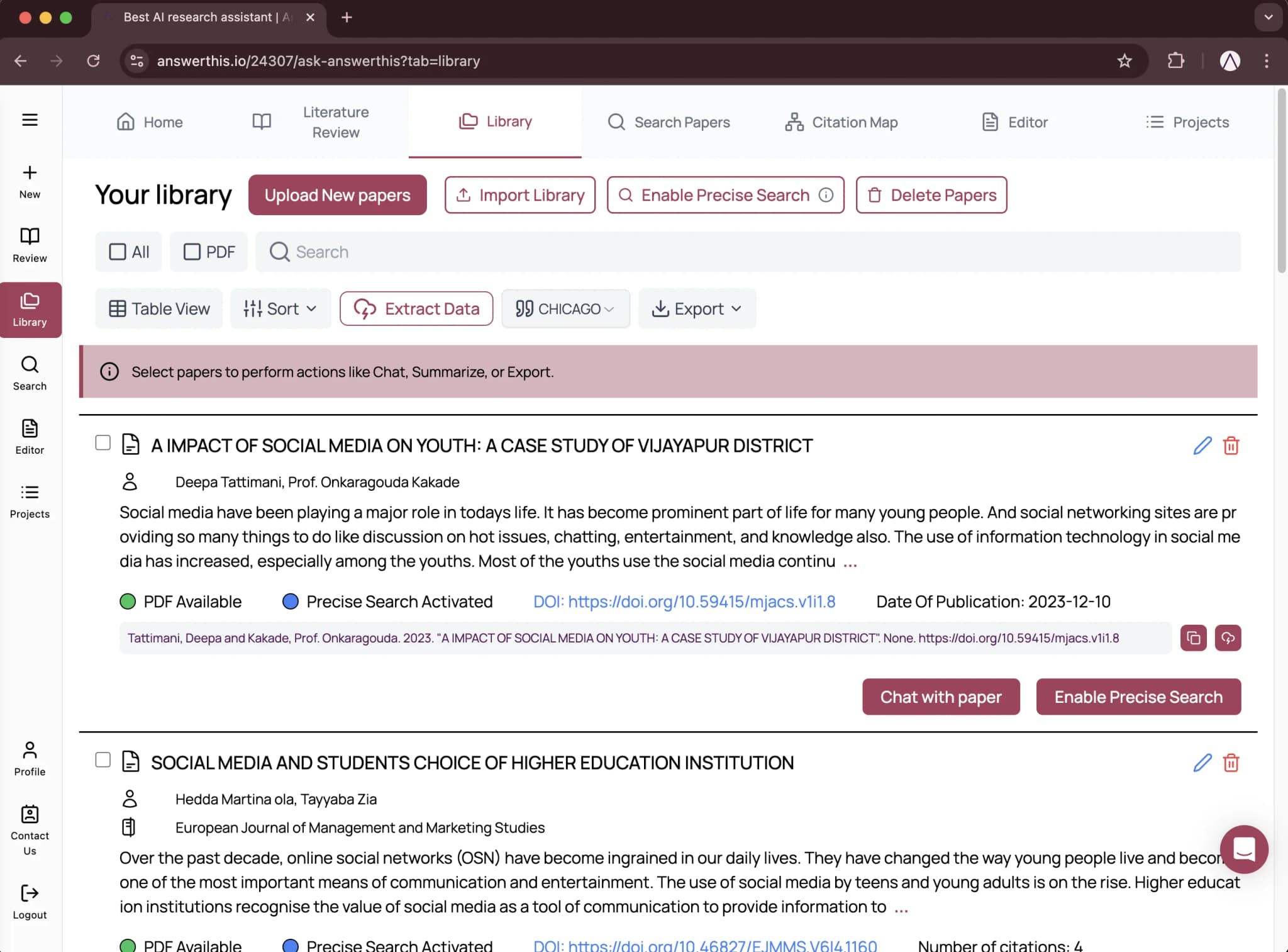The height and width of the screenshot is (952, 1288).
Task: Click the site info icon in address bar
Action: (x=136, y=61)
